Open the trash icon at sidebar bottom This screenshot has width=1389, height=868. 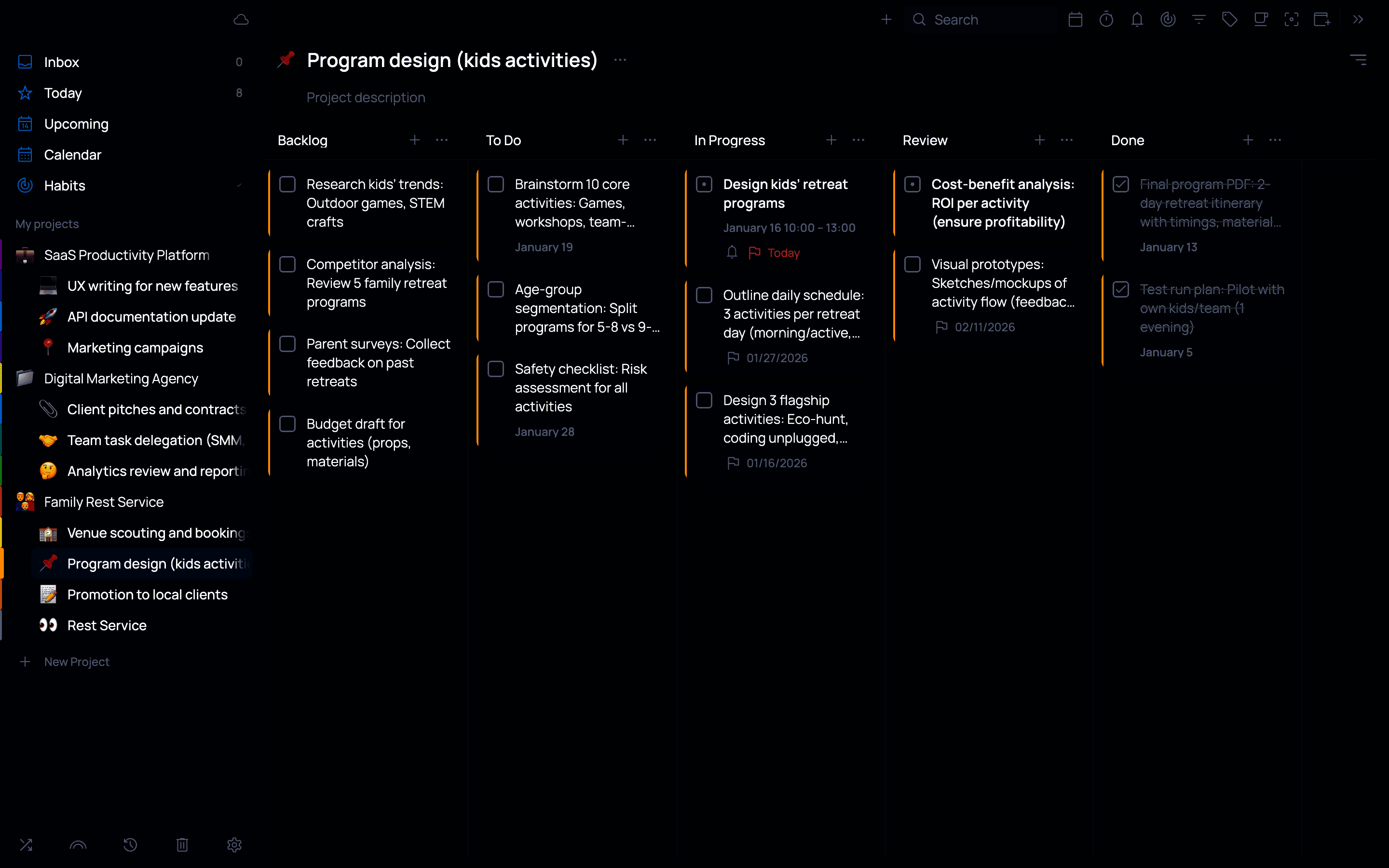182,844
